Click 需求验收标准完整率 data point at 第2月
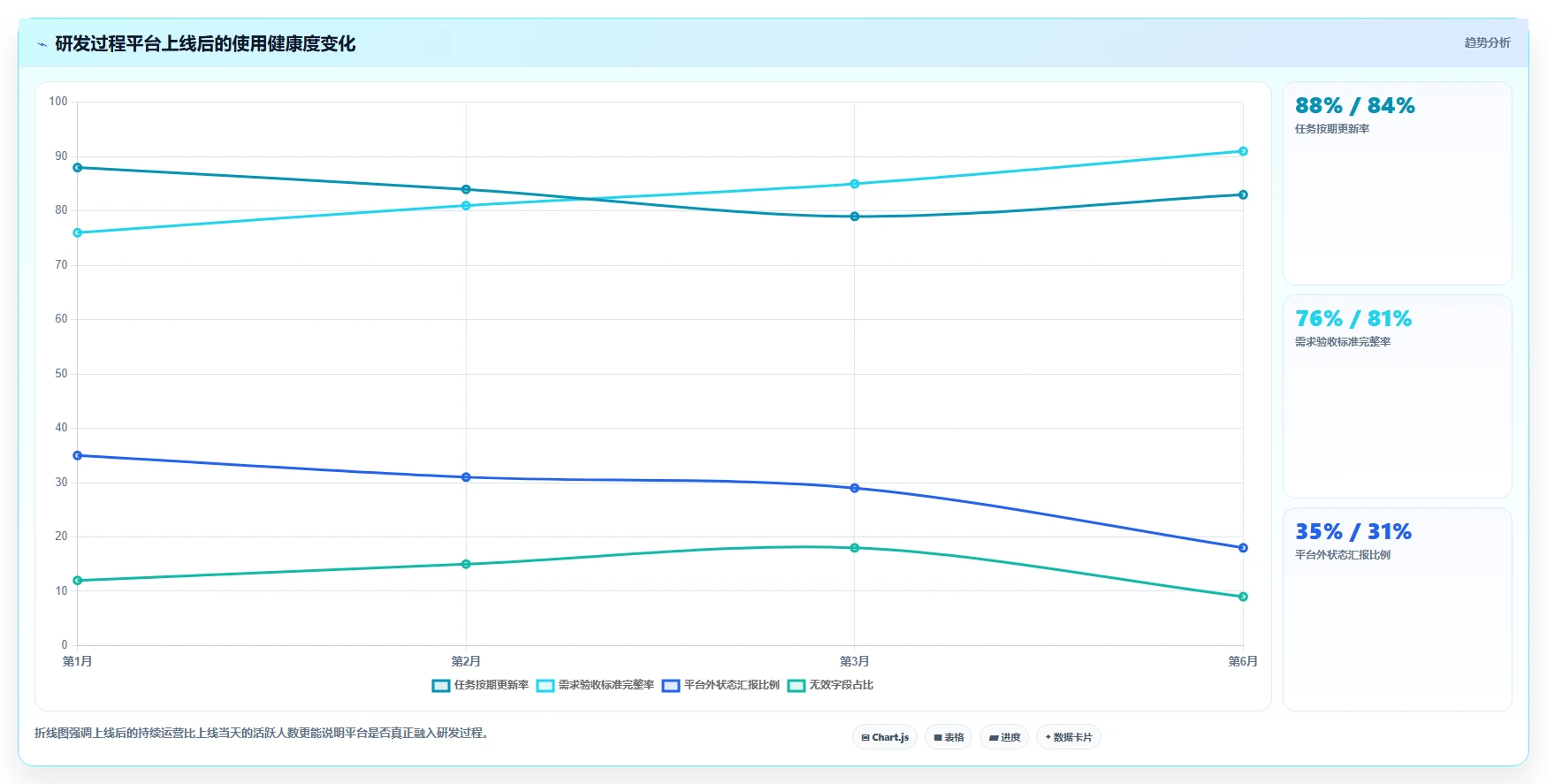Screen dimensions: 1547x784 pos(466,206)
